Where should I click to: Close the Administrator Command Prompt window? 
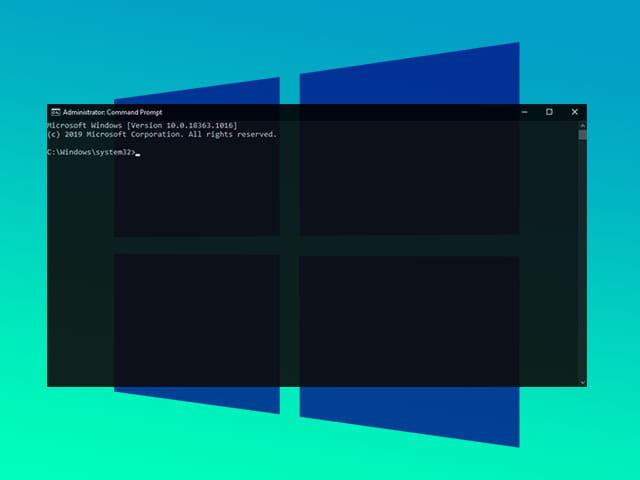[x=575, y=112]
